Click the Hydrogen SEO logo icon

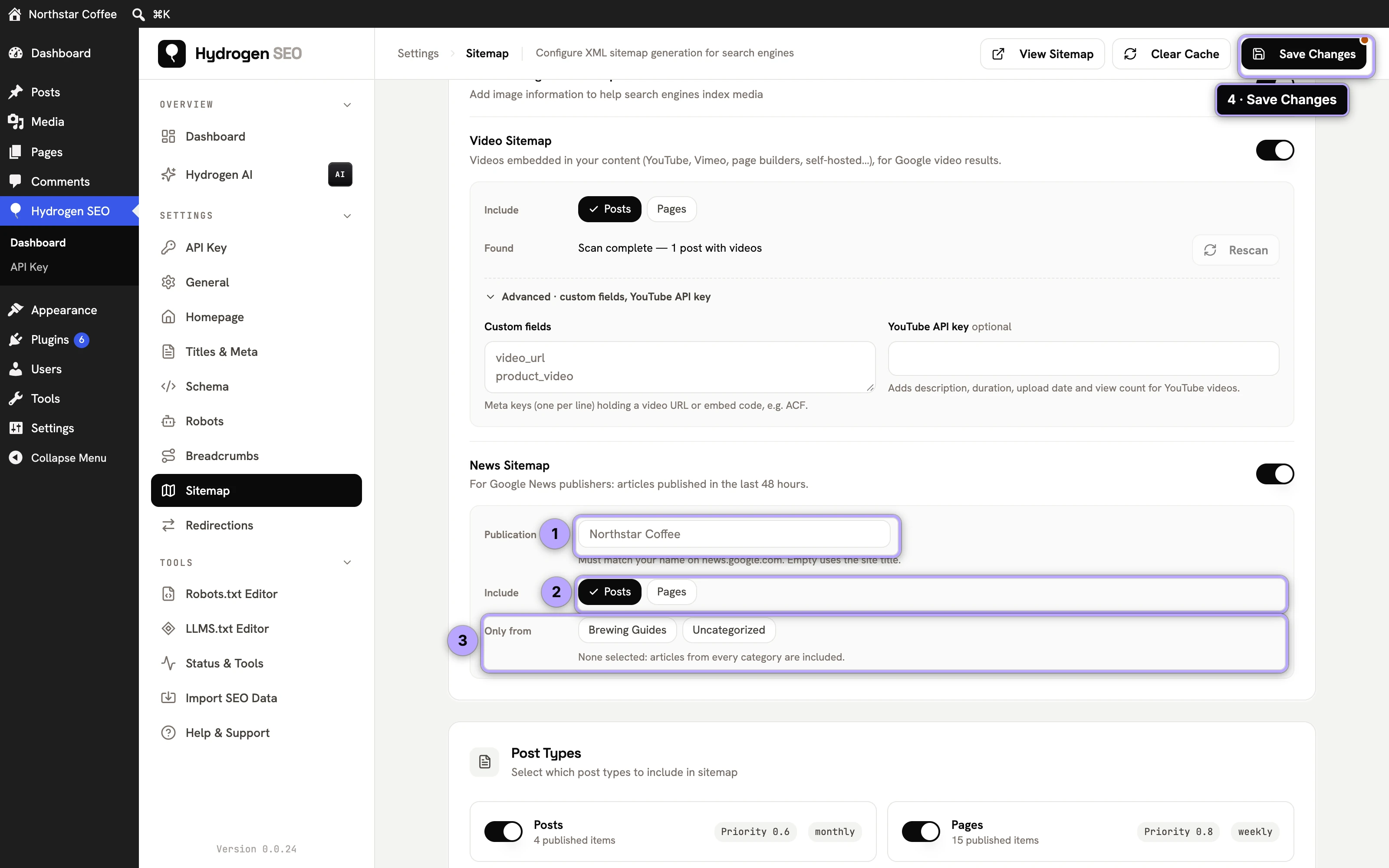click(x=171, y=53)
